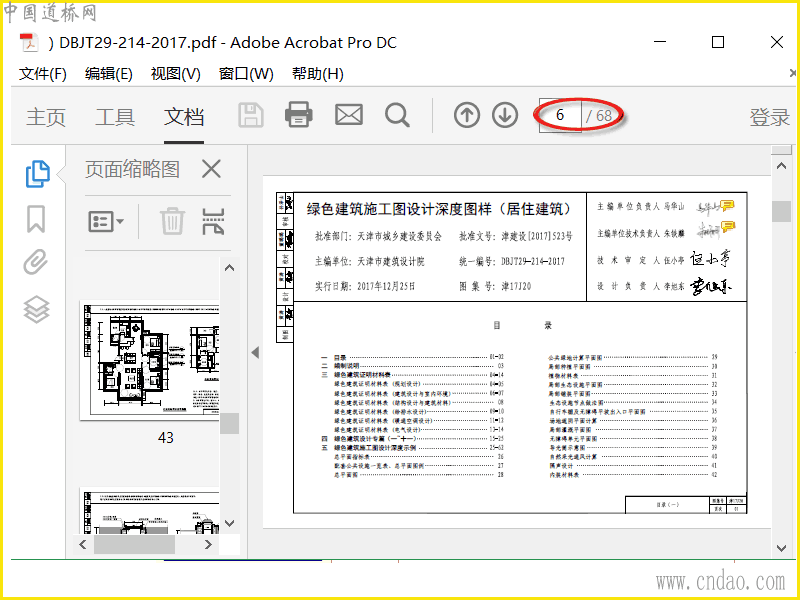Click thumbnail panel scroll down arrow
The width and height of the screenshot is (800, 600).
tap(230, 523)
